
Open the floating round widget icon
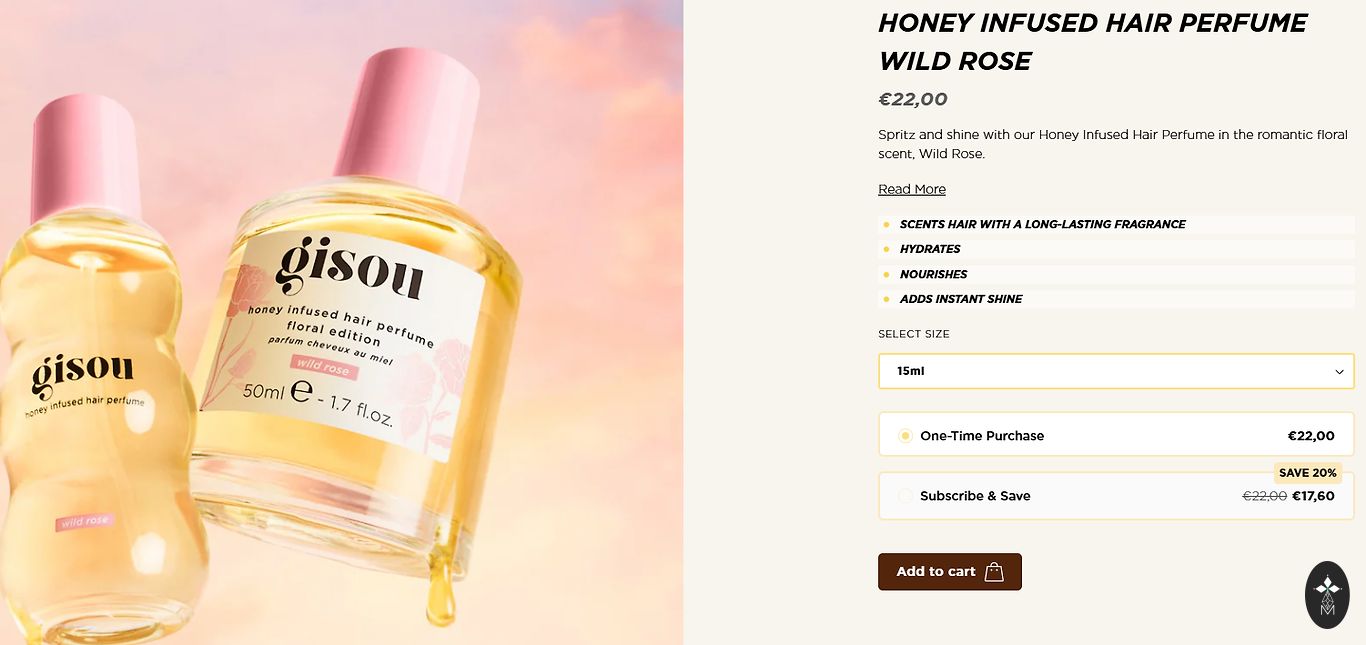pyautogui.click(x=1327, y=595)
